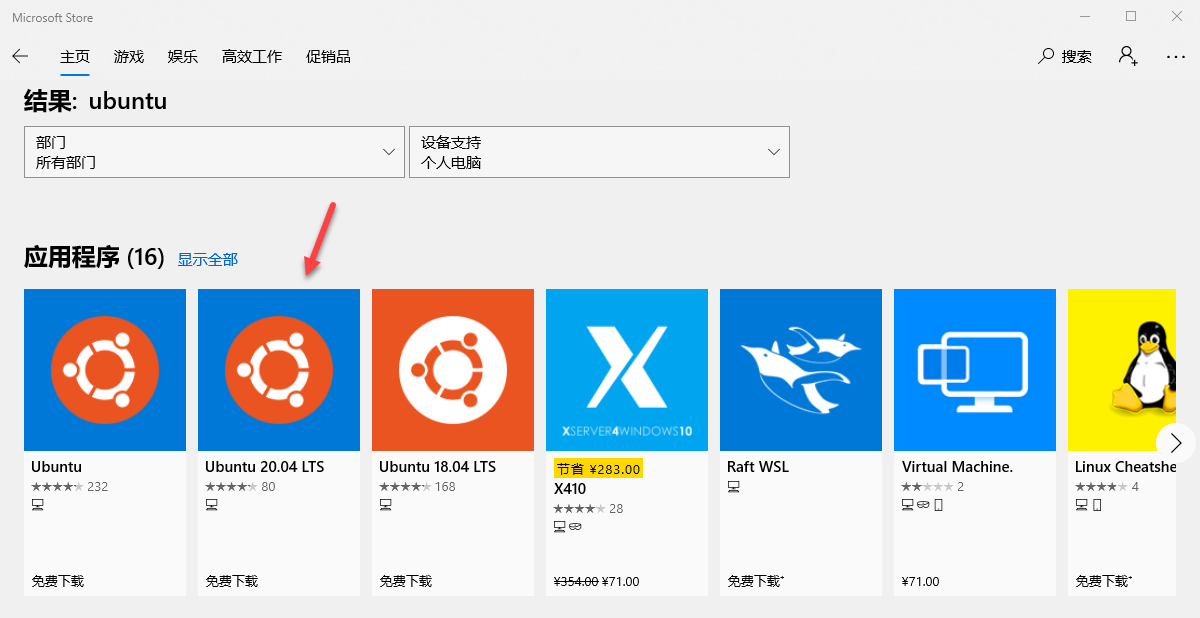Switch to the 主页 tab

tap(75, 57)
